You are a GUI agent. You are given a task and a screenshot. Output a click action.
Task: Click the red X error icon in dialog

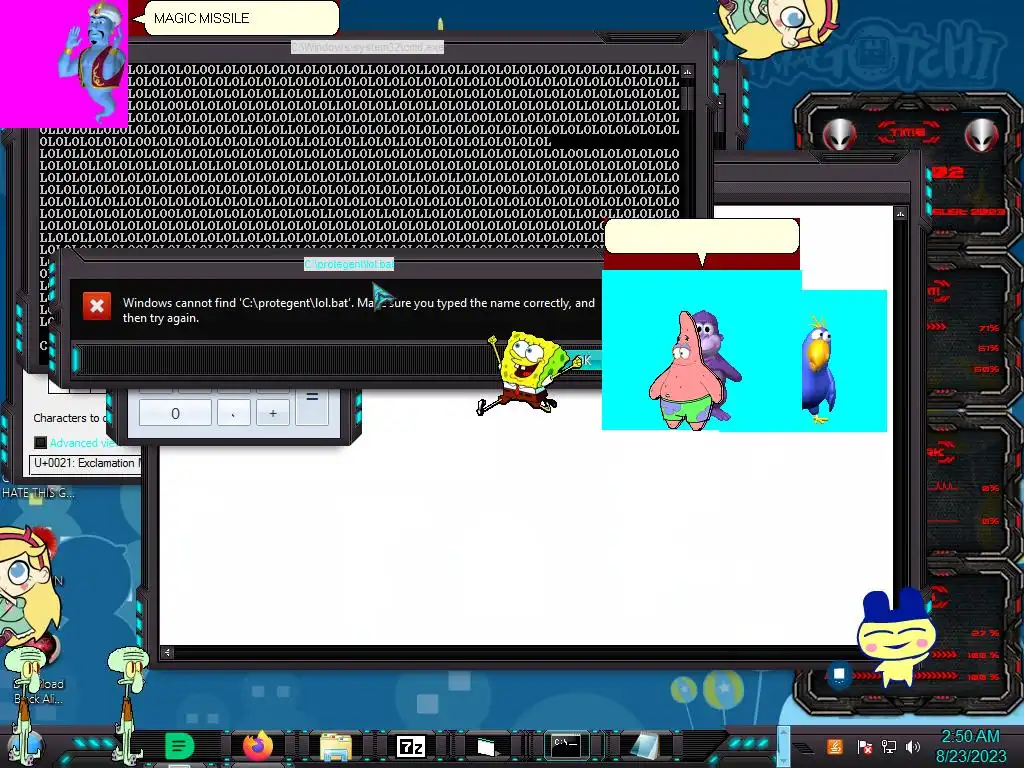pyautogui.click(x=97, y=306)
